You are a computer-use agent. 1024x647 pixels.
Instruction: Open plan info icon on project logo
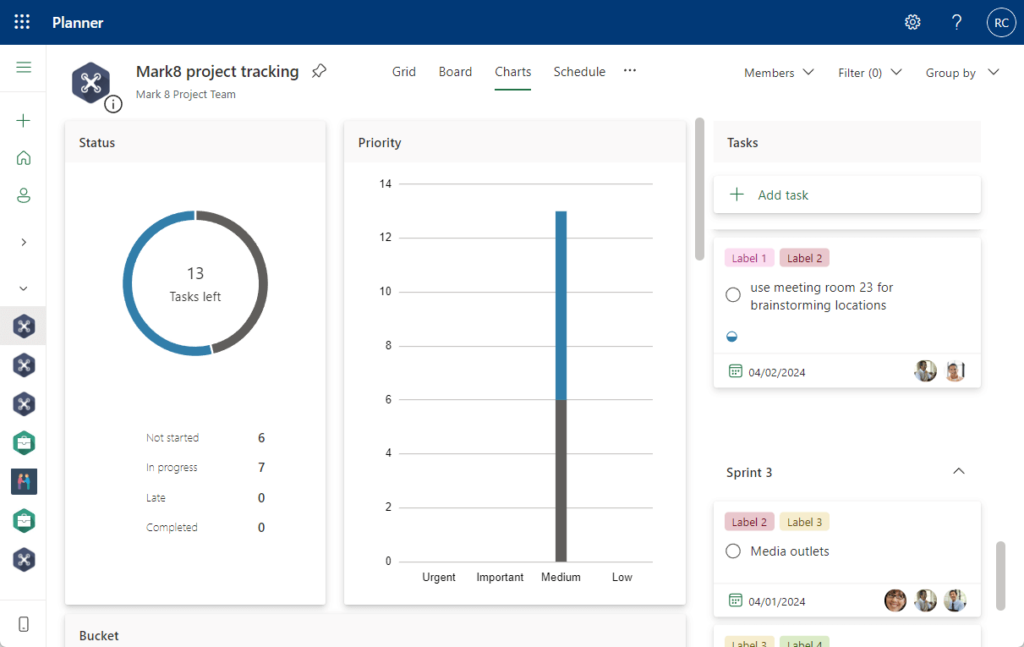tap(113, 104)
